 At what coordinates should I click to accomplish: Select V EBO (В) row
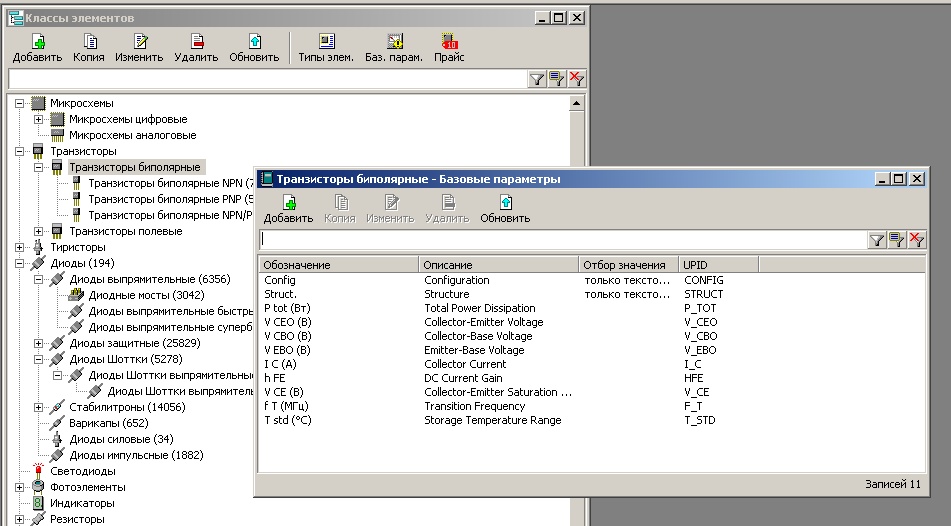[x=591, y=350]
